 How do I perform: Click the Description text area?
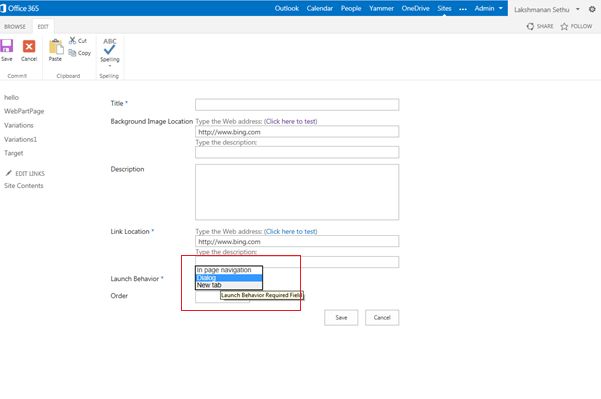pyautogui.click(x=297, y=192)
